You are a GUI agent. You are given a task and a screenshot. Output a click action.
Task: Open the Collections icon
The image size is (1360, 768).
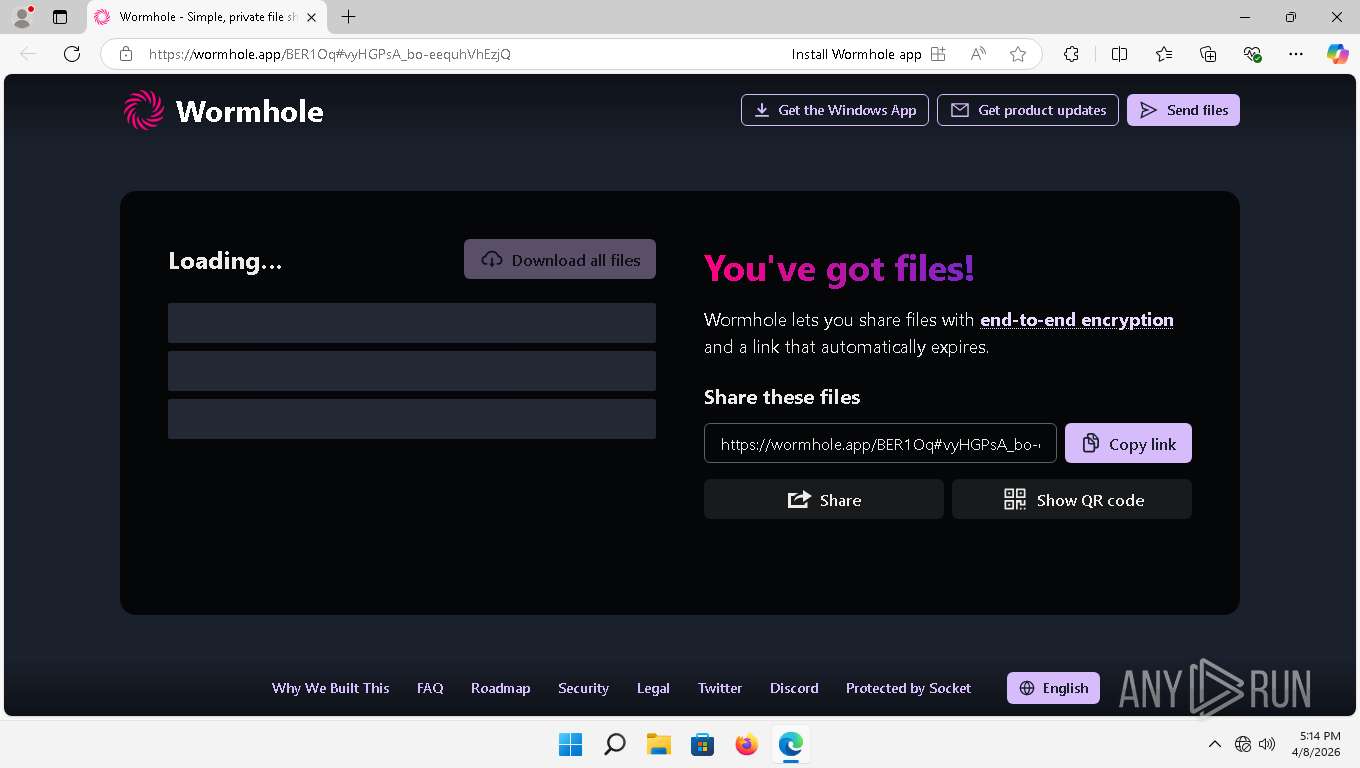(1208, 54)
